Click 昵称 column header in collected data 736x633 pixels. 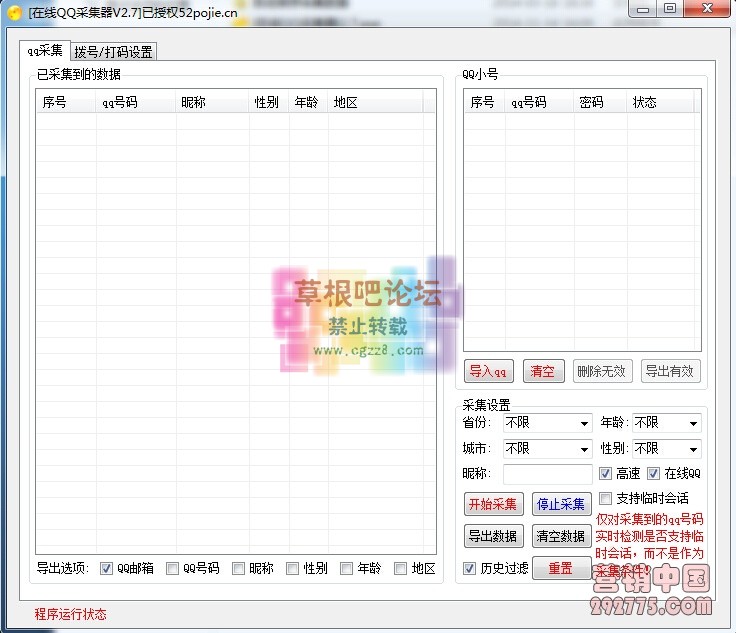(x=213, y=102)
